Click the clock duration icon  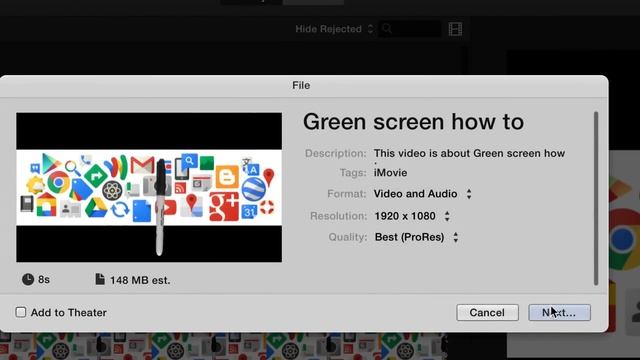[x=28, y=280]
